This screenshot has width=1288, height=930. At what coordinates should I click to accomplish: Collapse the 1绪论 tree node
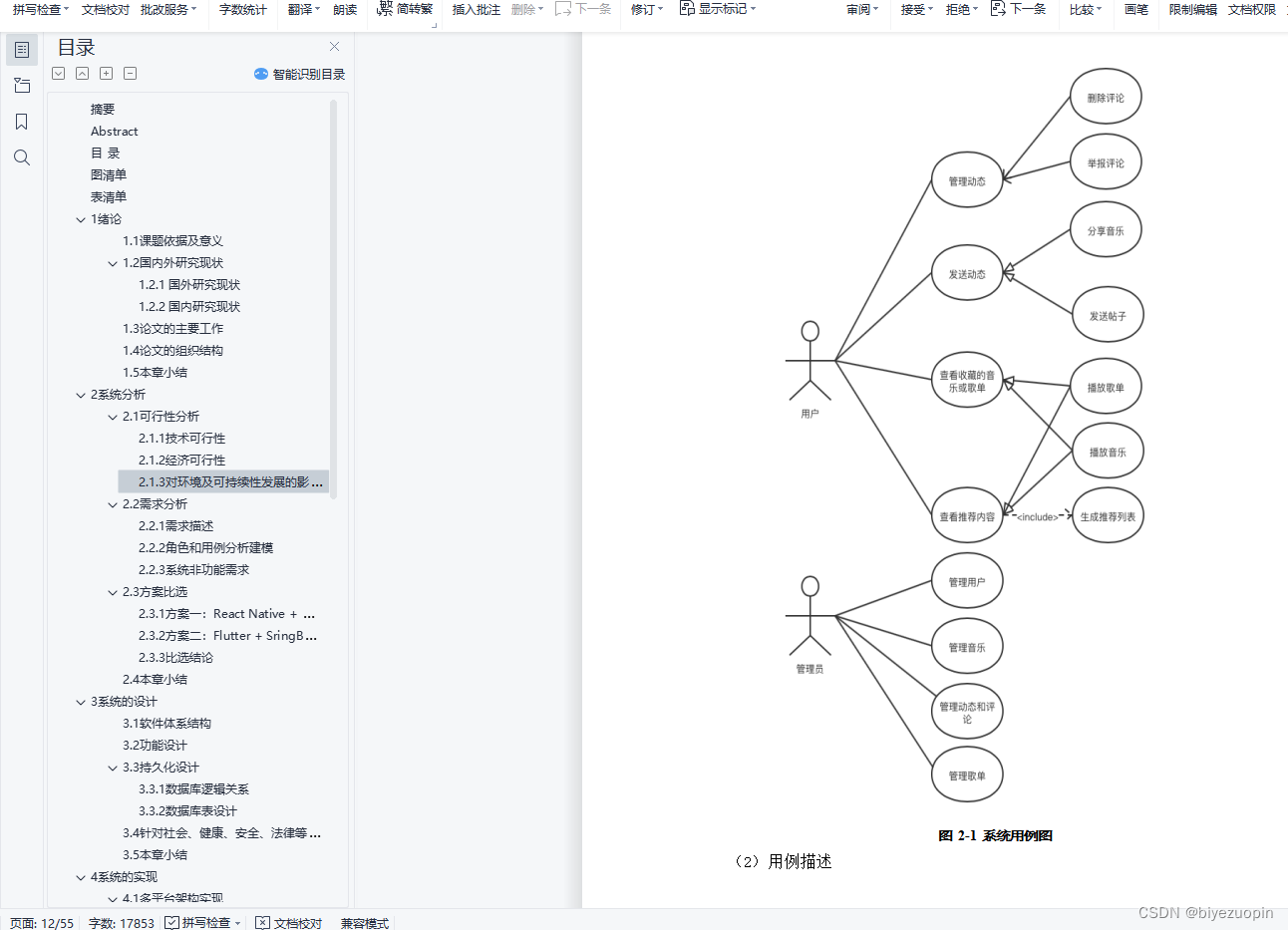[81, 219]
